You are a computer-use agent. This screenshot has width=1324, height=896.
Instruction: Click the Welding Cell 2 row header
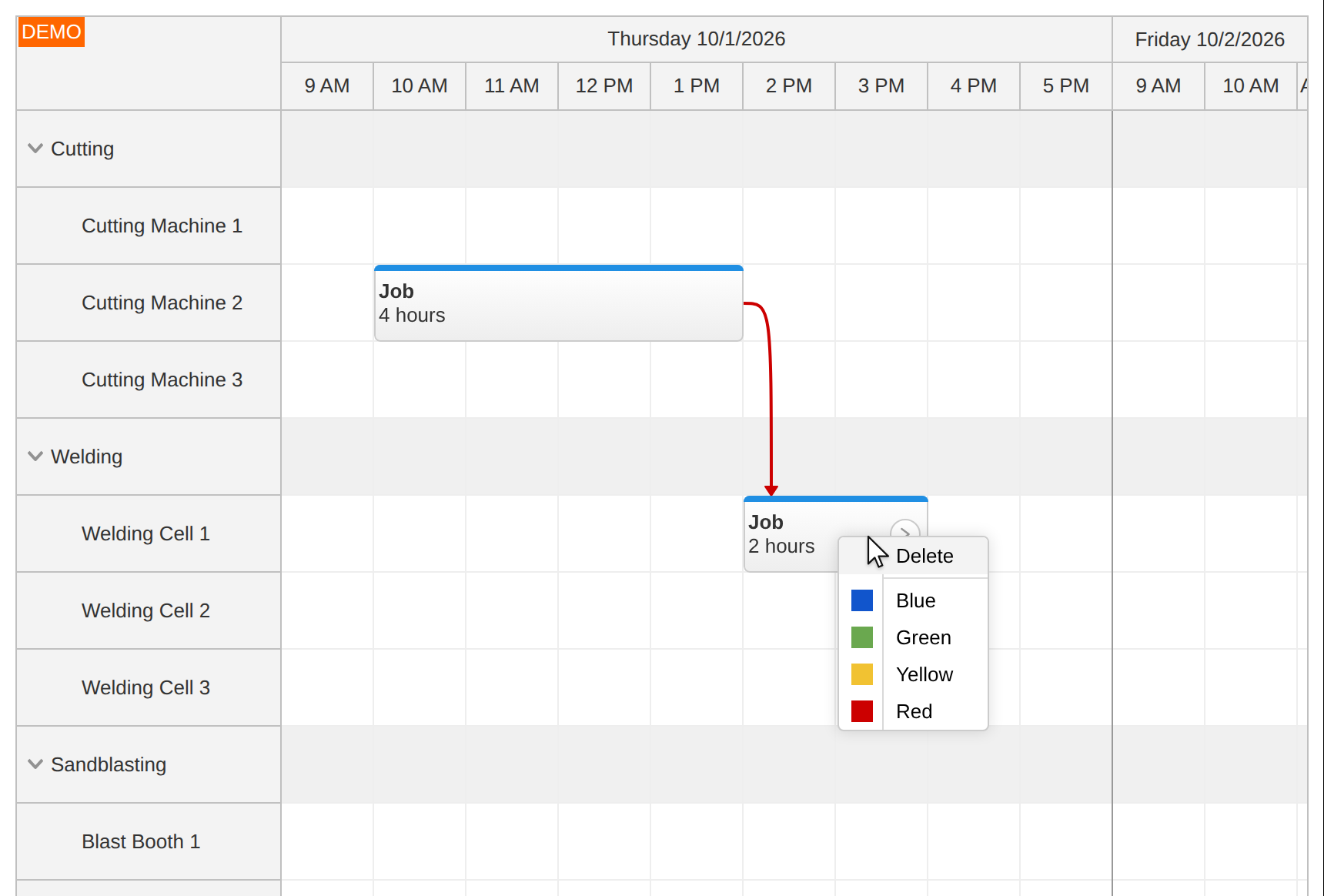(149, 610)
